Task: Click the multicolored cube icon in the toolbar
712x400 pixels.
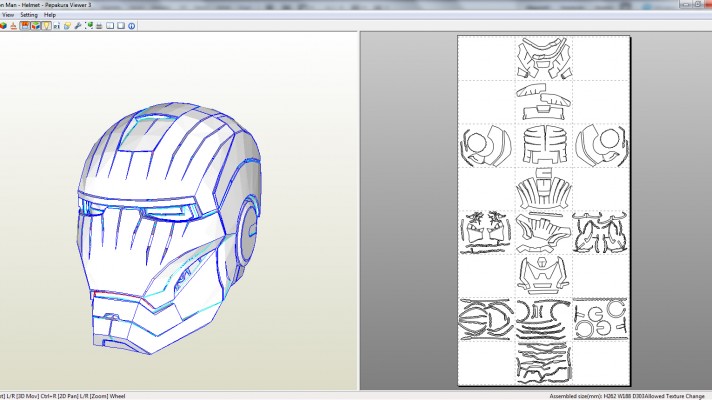Action: coord(3,26)
